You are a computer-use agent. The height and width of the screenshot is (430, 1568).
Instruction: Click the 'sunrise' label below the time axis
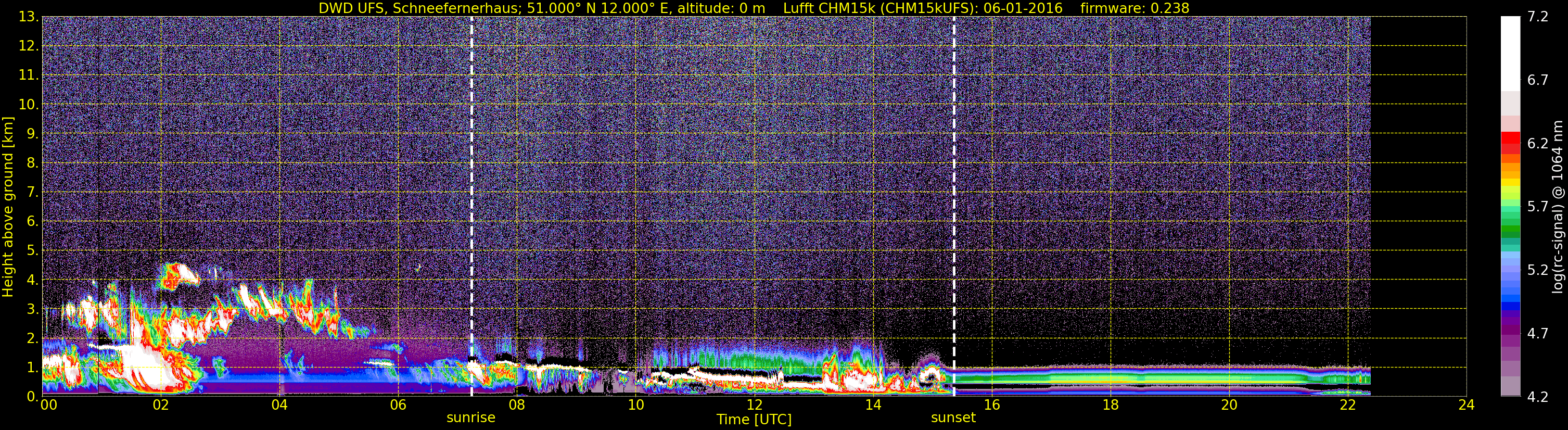[x=471, y=418]
